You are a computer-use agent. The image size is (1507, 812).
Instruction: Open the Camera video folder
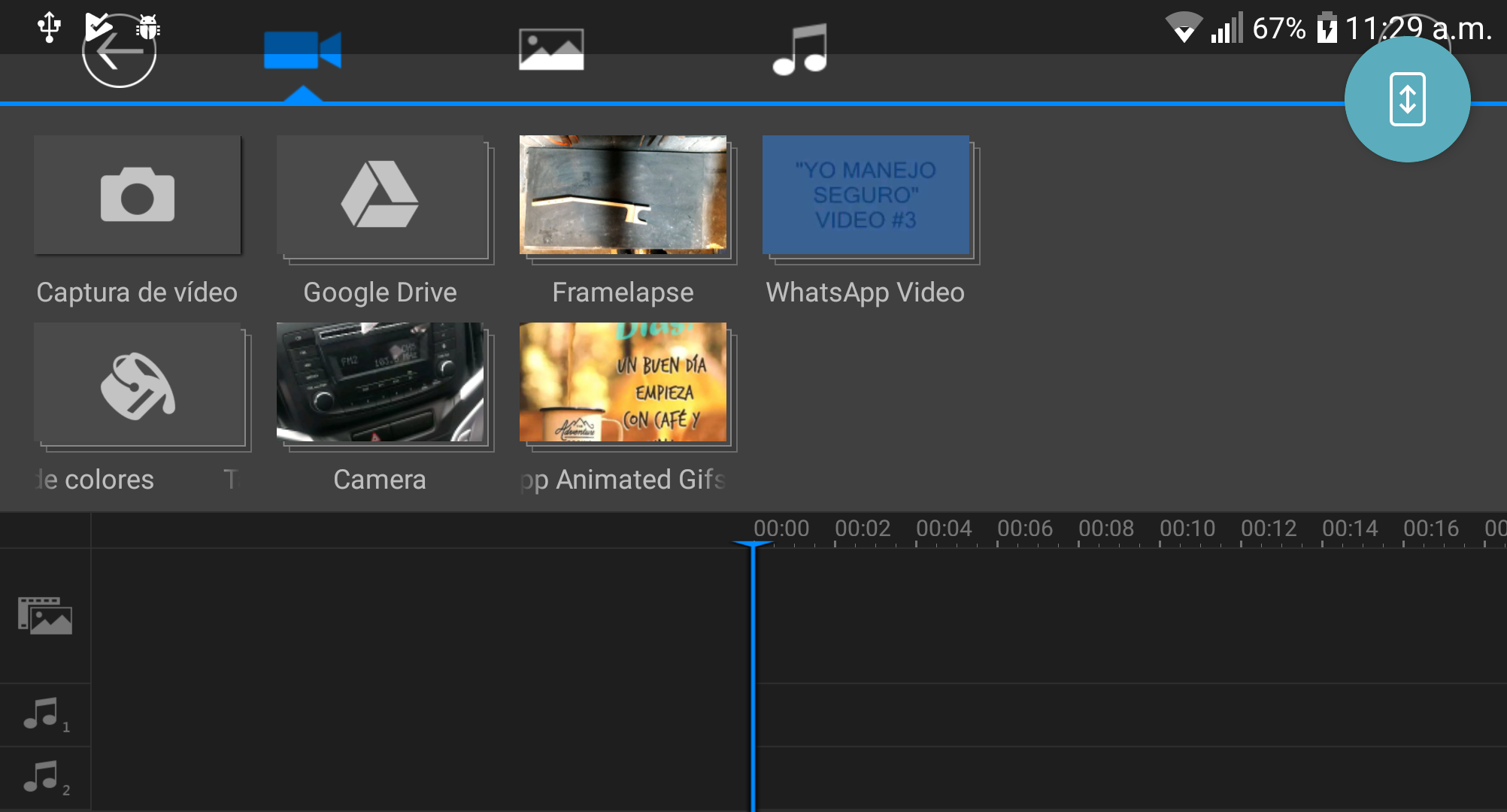coord(381,382)
